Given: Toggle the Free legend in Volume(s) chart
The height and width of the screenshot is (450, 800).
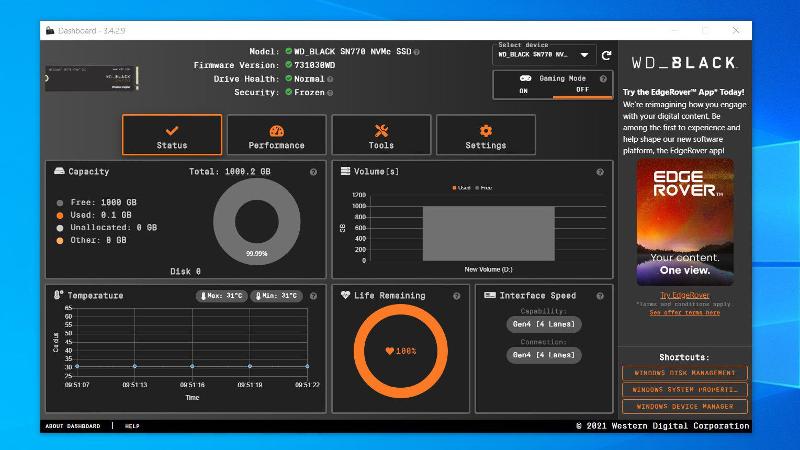Looking at the screenshot, I should pyautogui.click(x=484, y=188).
